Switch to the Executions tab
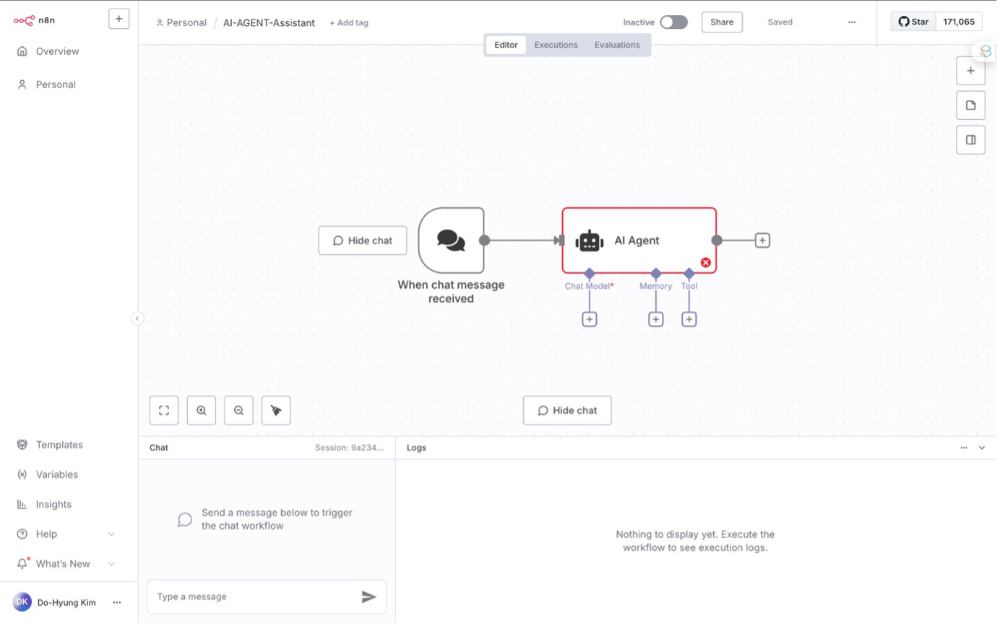This screenshot has height=626, width=1000. click(x=556, y=45)
